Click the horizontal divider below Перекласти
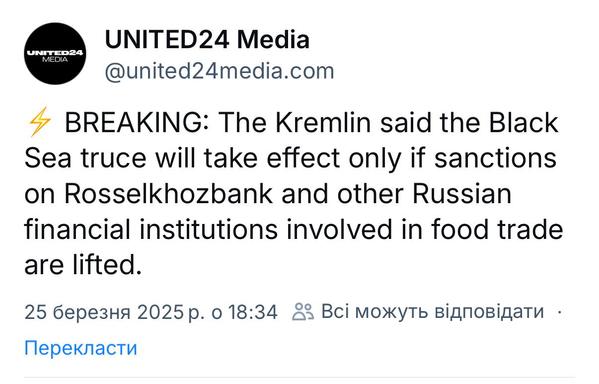The image size is (599, 384). 300,378
